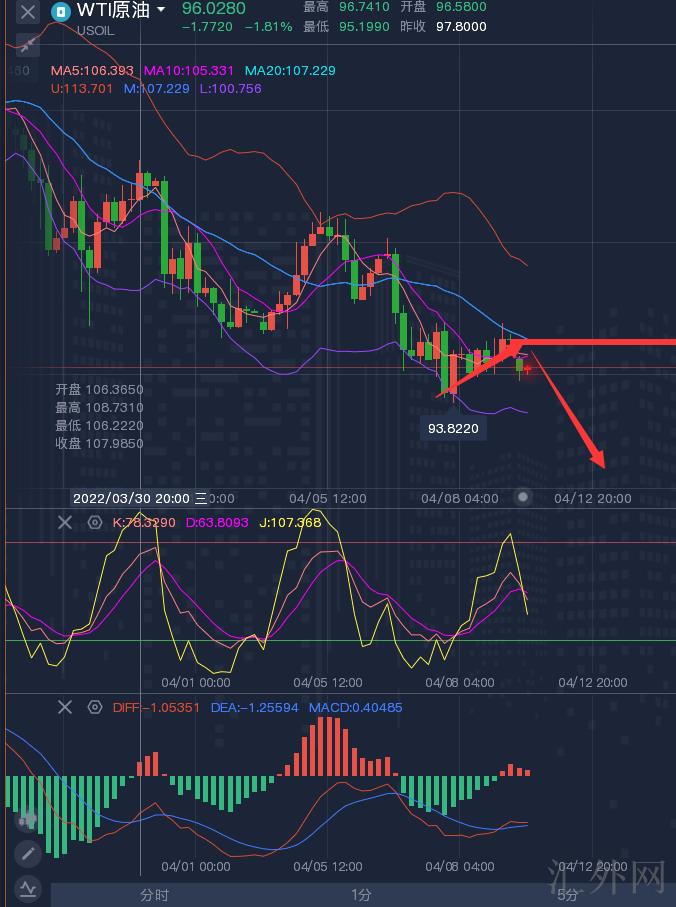Click the 收盘 107.9850 readout
The image size is (676, 907).
99,444
